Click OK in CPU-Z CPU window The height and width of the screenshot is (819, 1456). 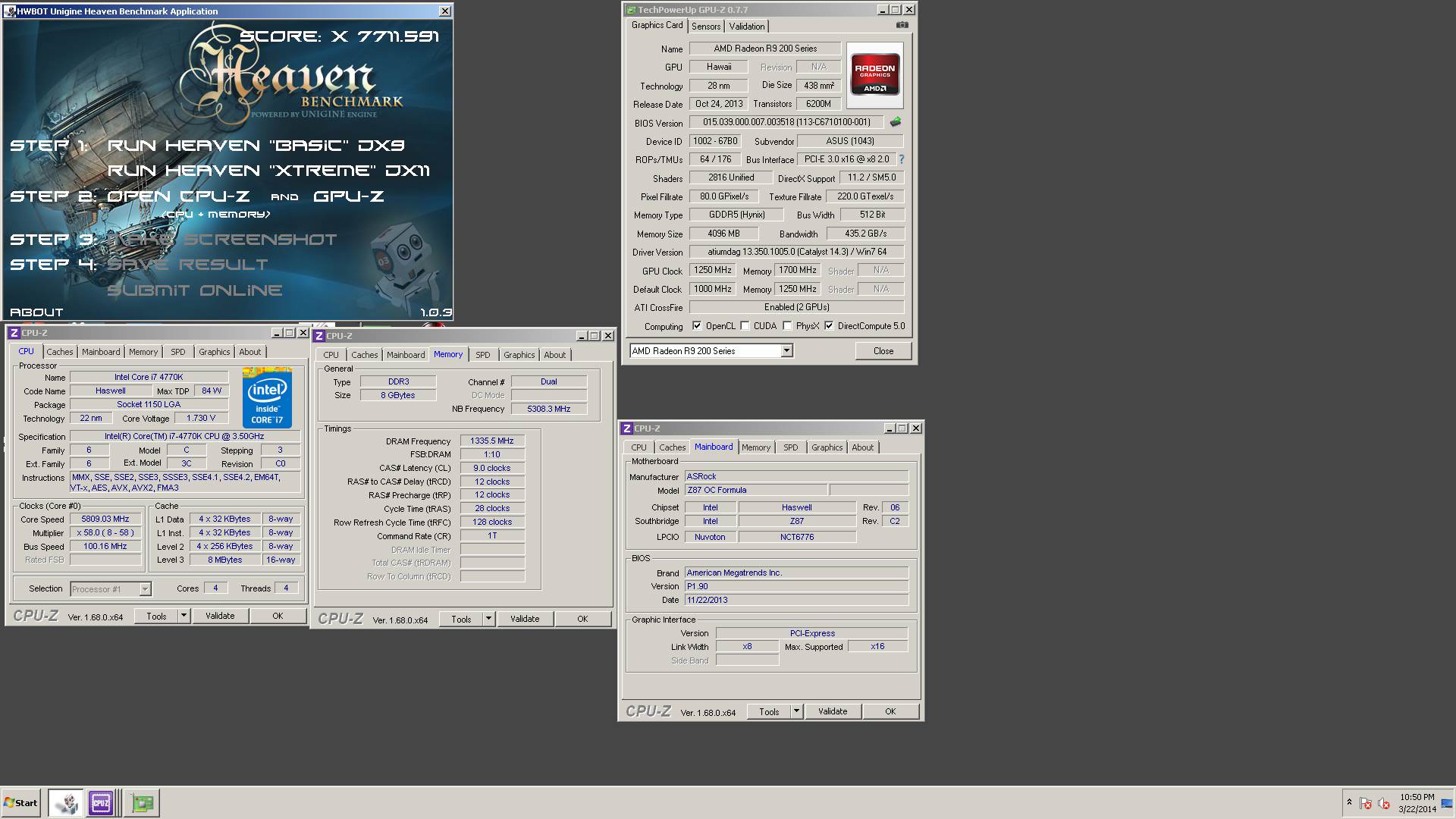pyautogui.click(x=278, y=616)
